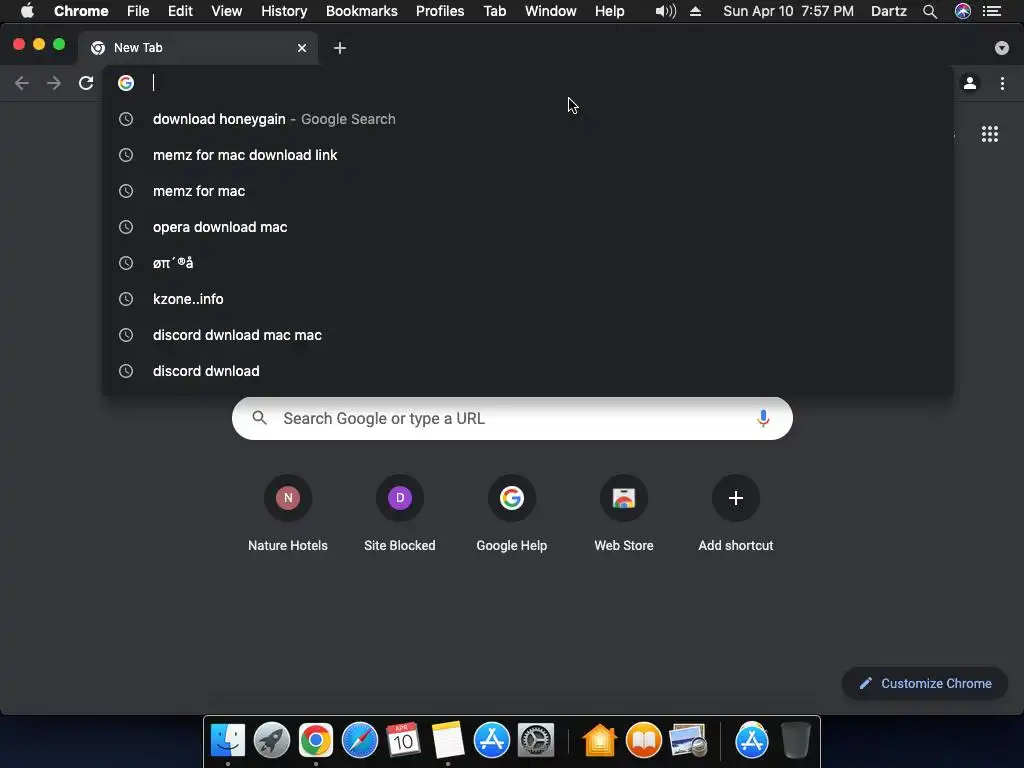Open Calendar from the Dock
The image size is (1024, 768).
tap(404, 741)
